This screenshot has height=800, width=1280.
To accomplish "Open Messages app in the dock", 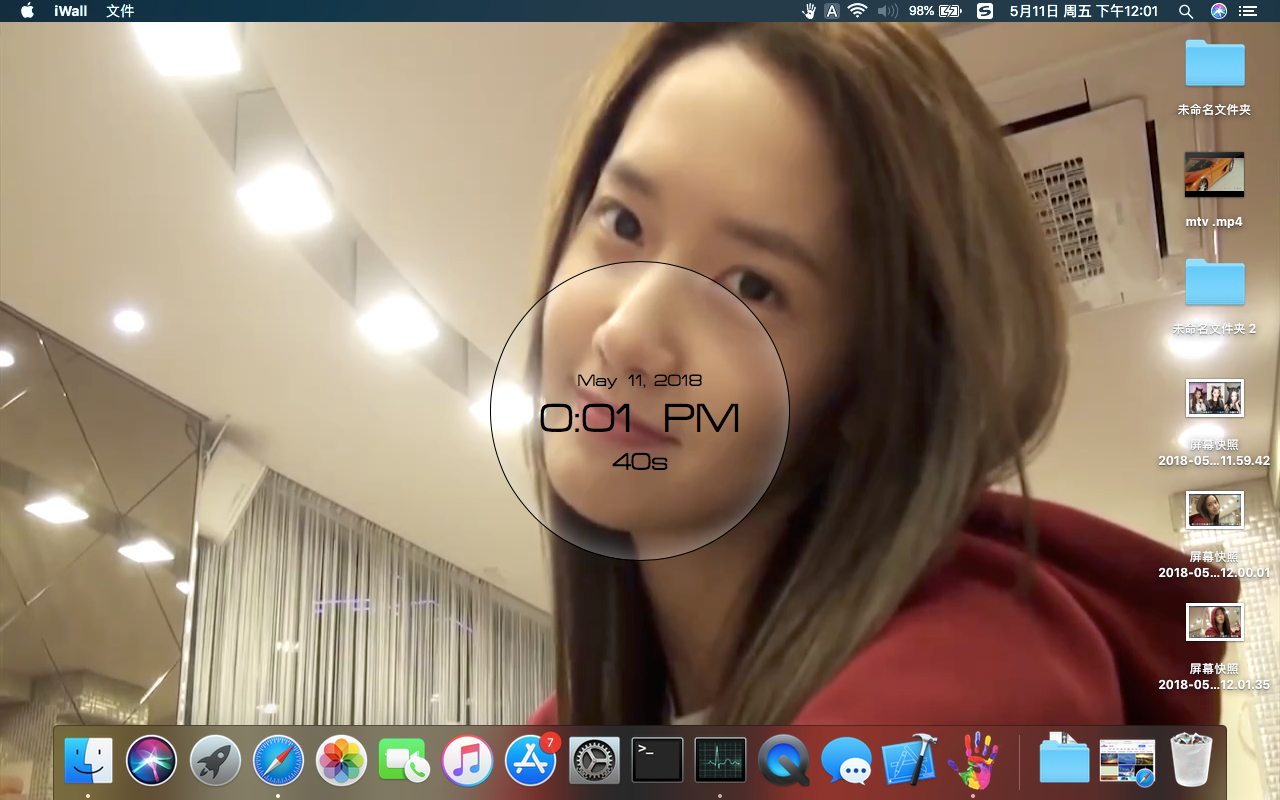I will 846,760.
